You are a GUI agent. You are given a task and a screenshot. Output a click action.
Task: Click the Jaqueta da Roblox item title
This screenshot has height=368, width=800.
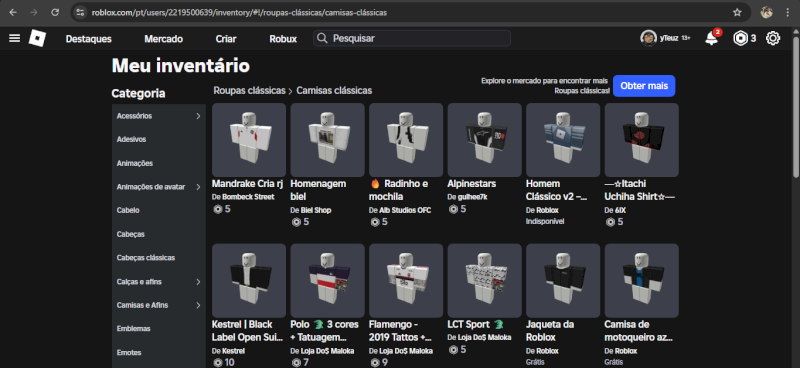click(x=550, y=331)
